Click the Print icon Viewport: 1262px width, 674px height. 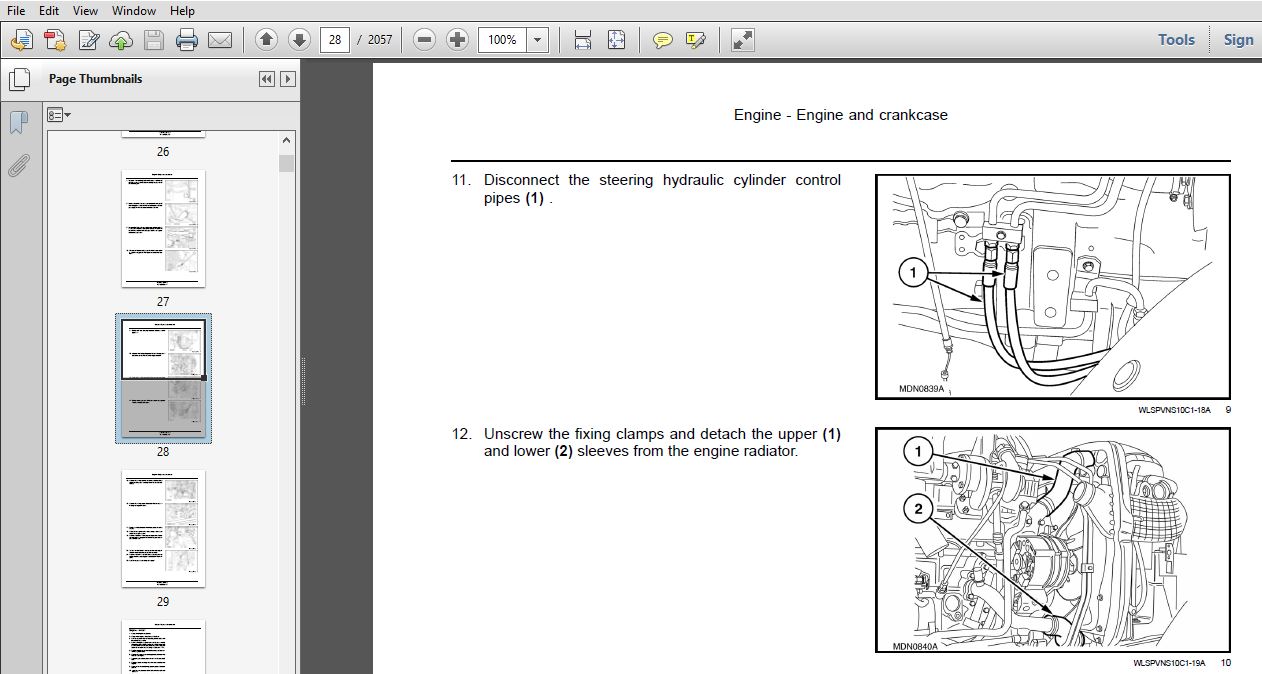tap(187, 40)
